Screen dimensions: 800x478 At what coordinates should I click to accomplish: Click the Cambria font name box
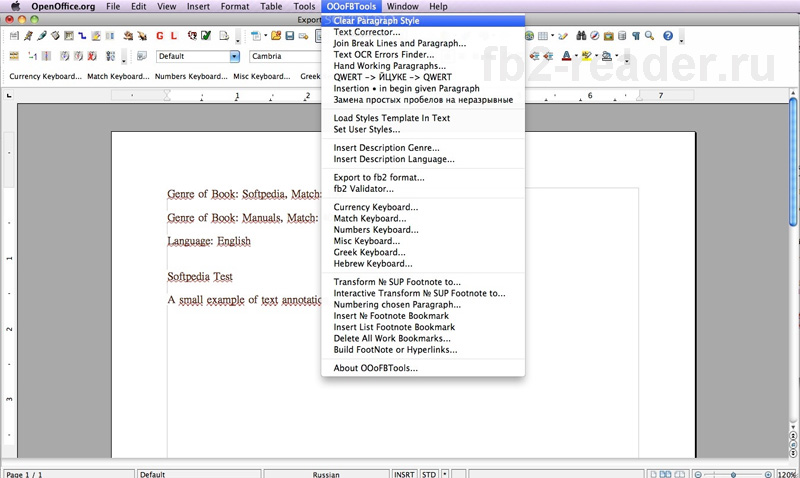tap(286, 56)
